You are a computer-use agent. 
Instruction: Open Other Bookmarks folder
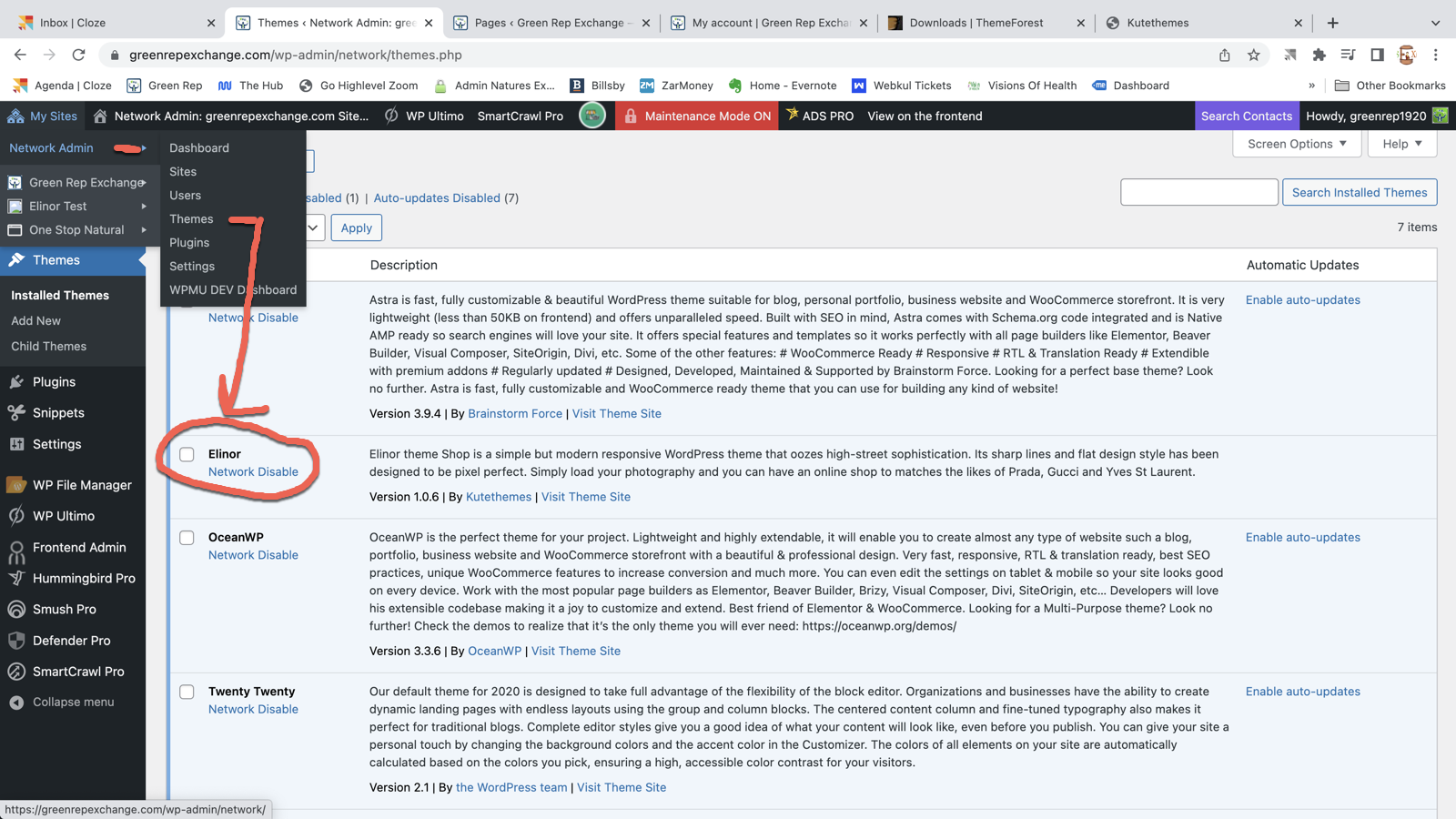click(x=1390, y=86)
